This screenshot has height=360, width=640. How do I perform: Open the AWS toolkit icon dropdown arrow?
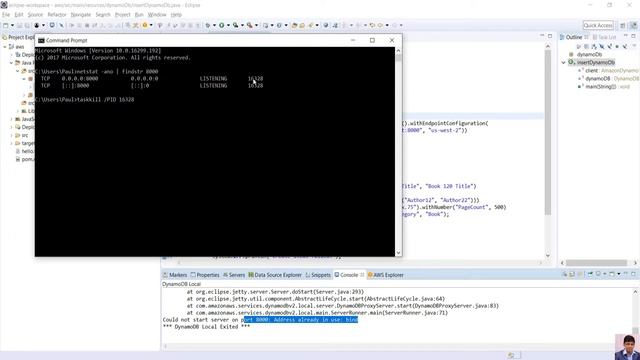click(x=151, y=25)
